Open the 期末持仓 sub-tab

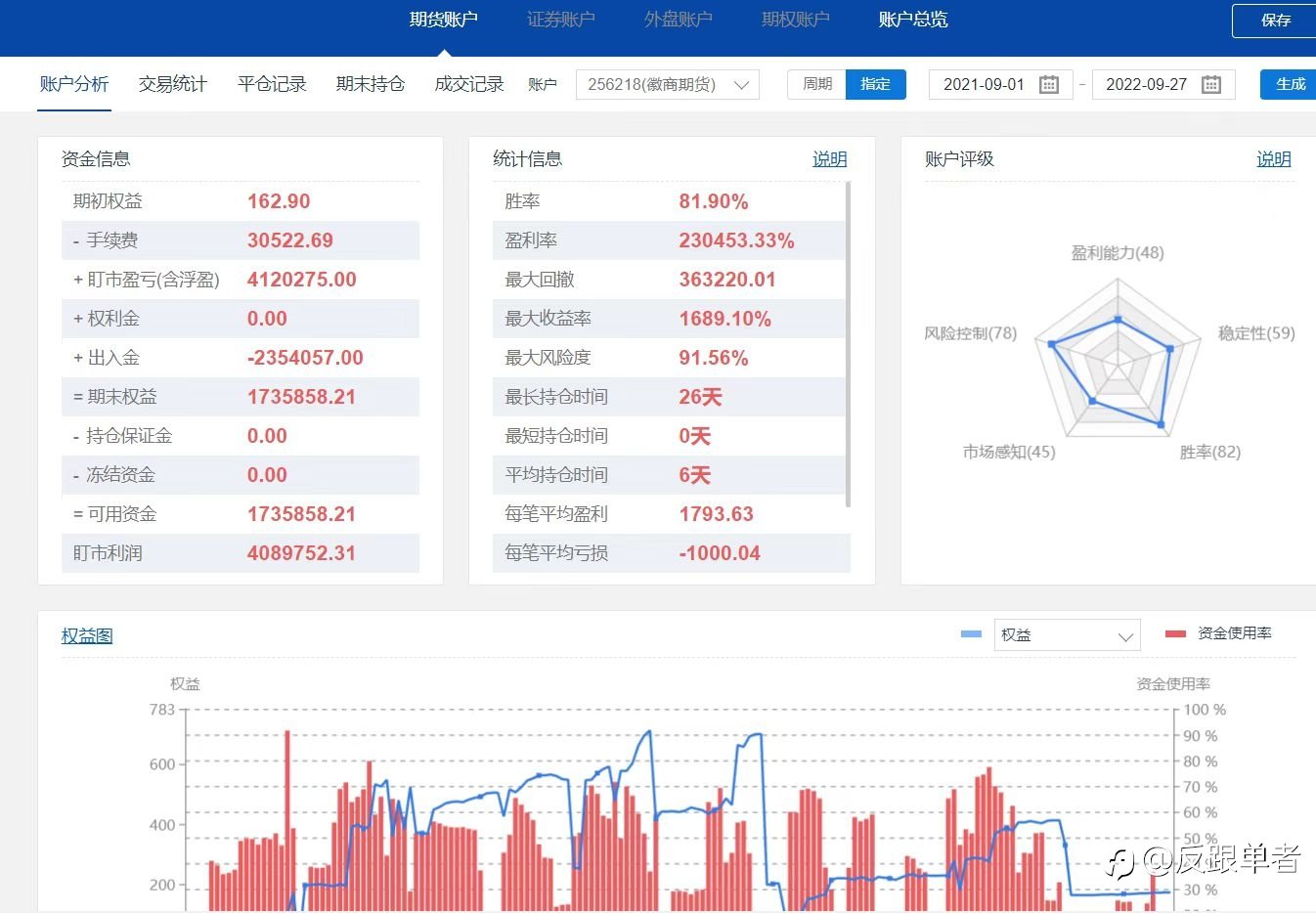coord(371,84)
